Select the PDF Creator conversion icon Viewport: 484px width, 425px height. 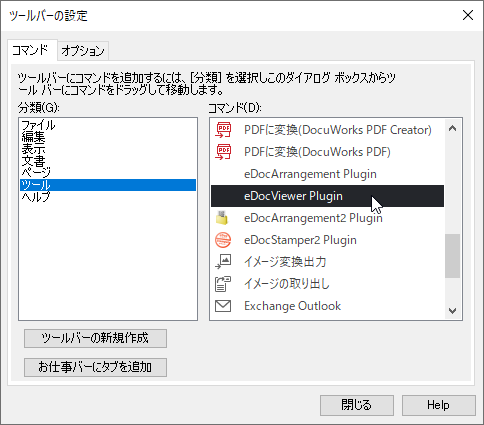tap(223, 130)
